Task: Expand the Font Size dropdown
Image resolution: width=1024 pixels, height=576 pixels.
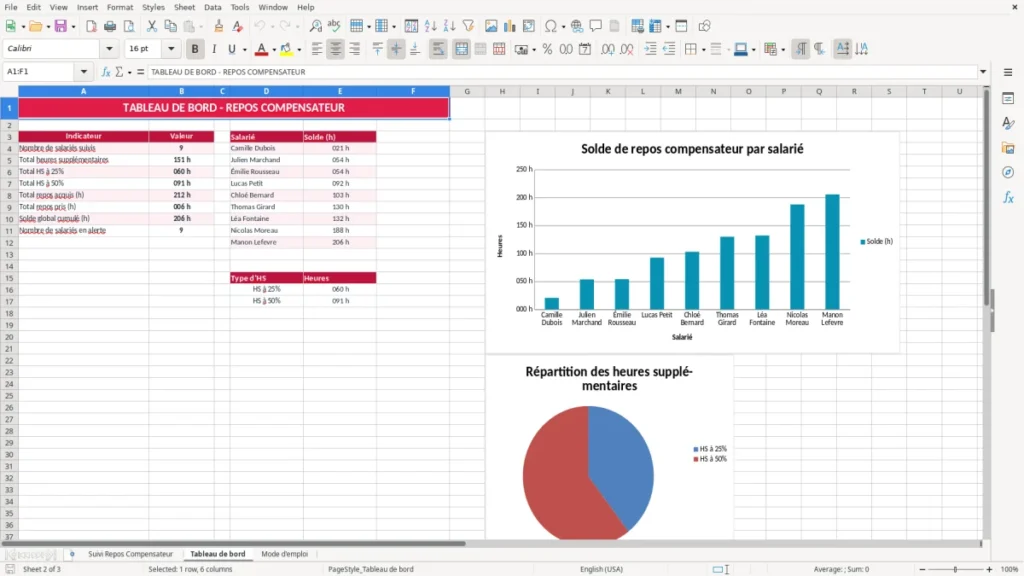Action: [171, 48]
